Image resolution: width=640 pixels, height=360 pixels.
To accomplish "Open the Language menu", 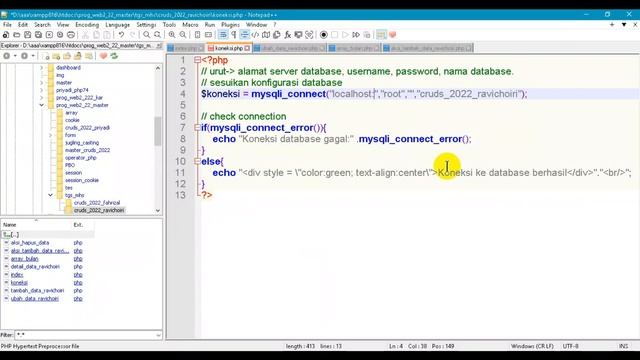I will (117, 24).
